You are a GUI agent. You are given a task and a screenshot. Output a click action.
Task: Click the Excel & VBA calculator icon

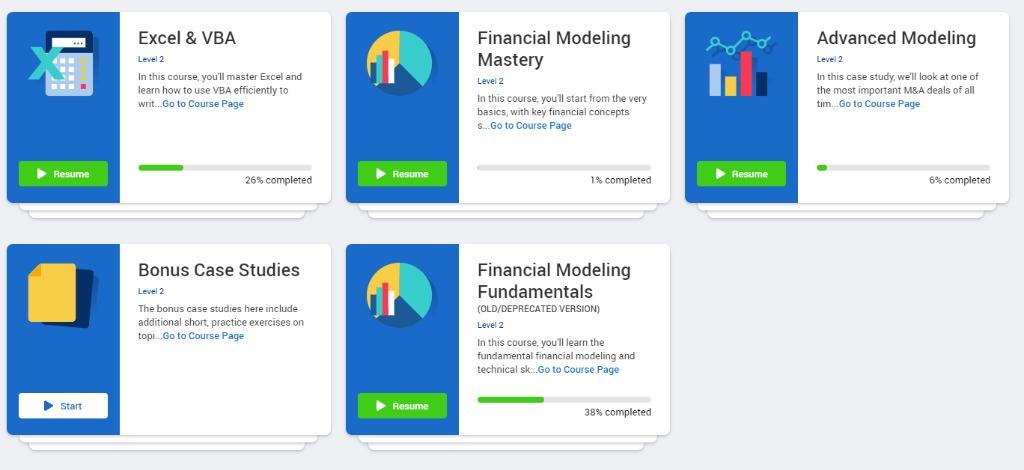(x=63, y=63)
